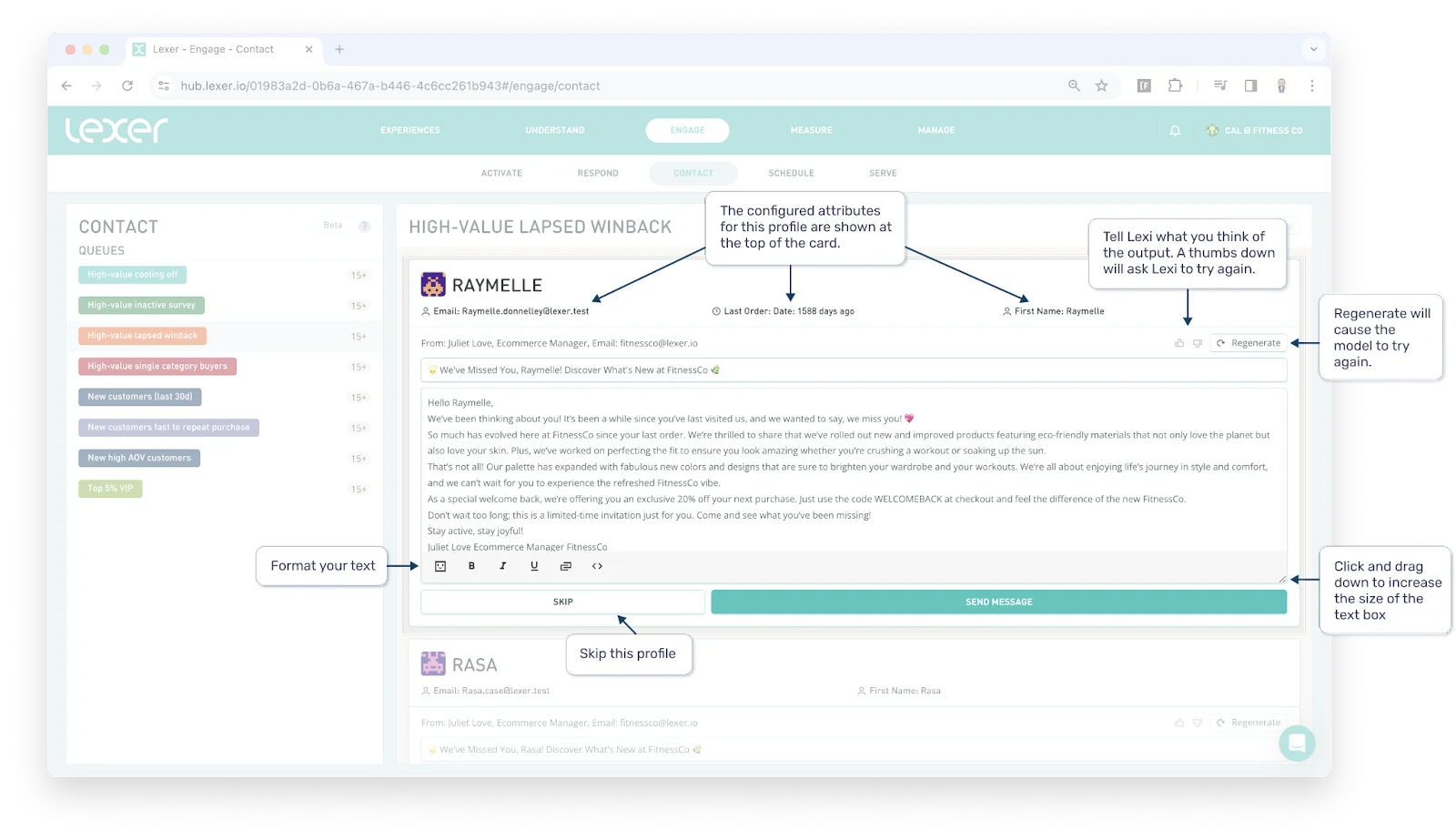This screenshot has height=840, width=1456.
Task: Open the Understand menu
Action: point(555,130)
